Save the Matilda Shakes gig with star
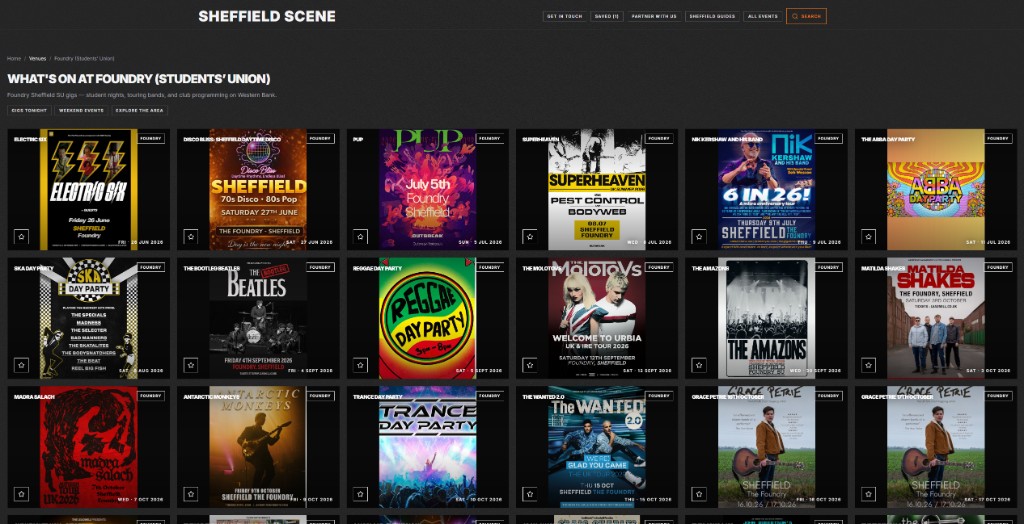1024x524 pixels. click(869, 365)
